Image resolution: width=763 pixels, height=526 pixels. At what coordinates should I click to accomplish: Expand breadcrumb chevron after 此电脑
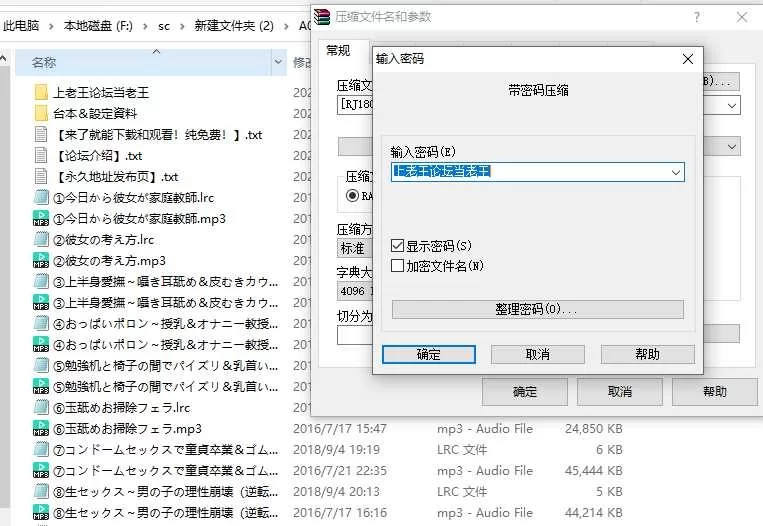[52, 26]
